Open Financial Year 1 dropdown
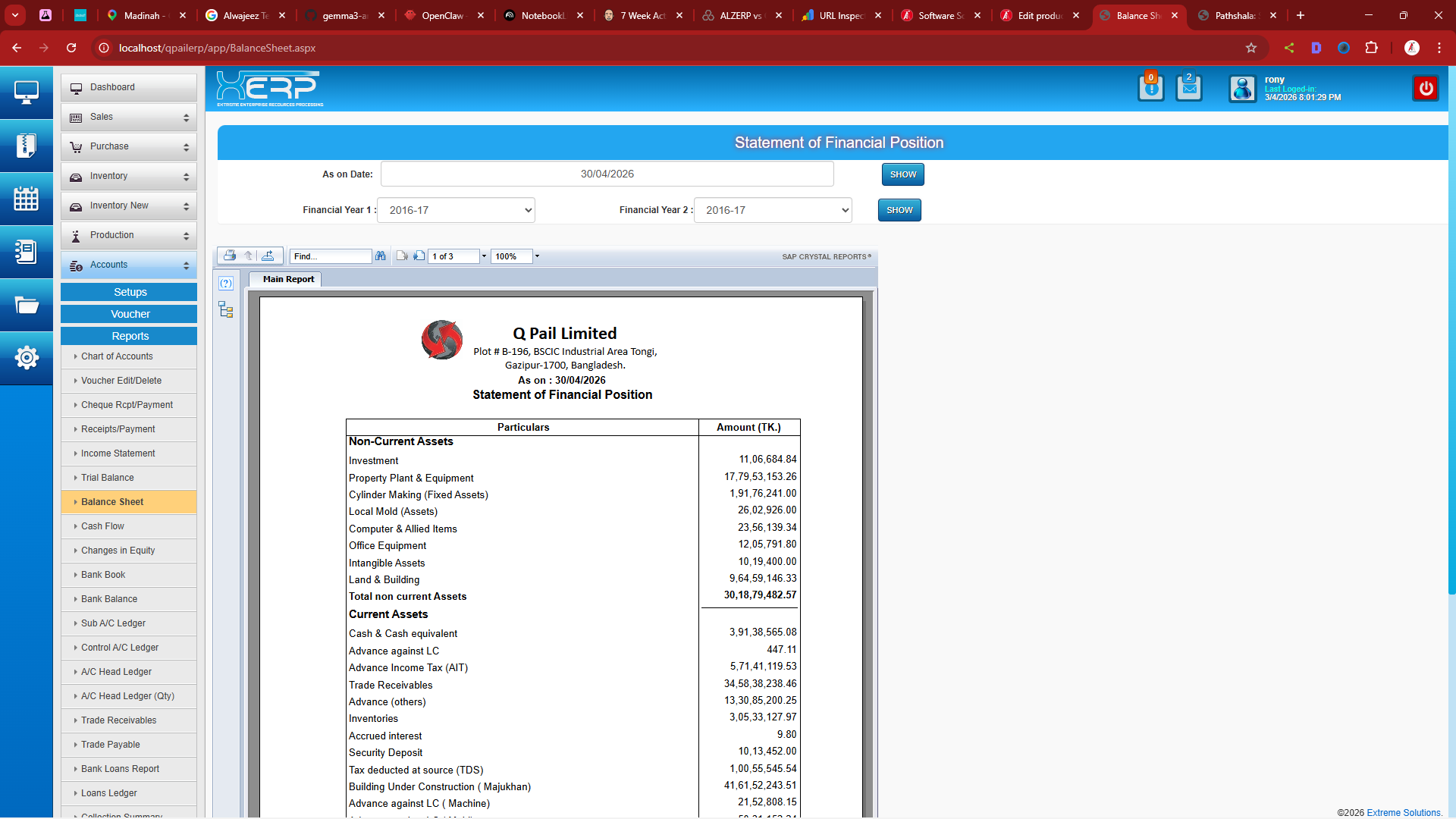Screen dimensions: 1456x819 point(456,210)
